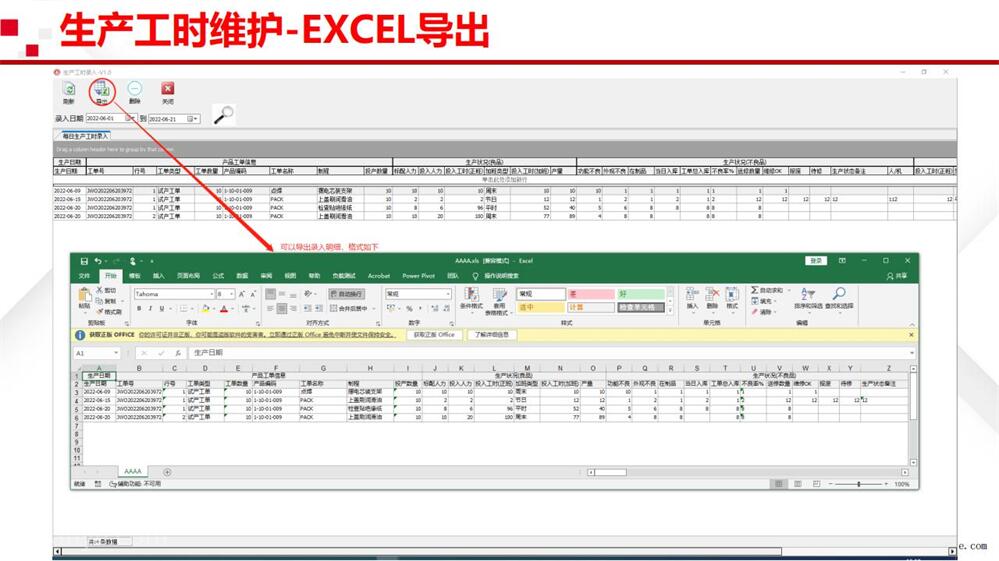999x561 pixels.
Task: Open the end date picker showing 2022-06-21
Action: [x=193, y=119]
